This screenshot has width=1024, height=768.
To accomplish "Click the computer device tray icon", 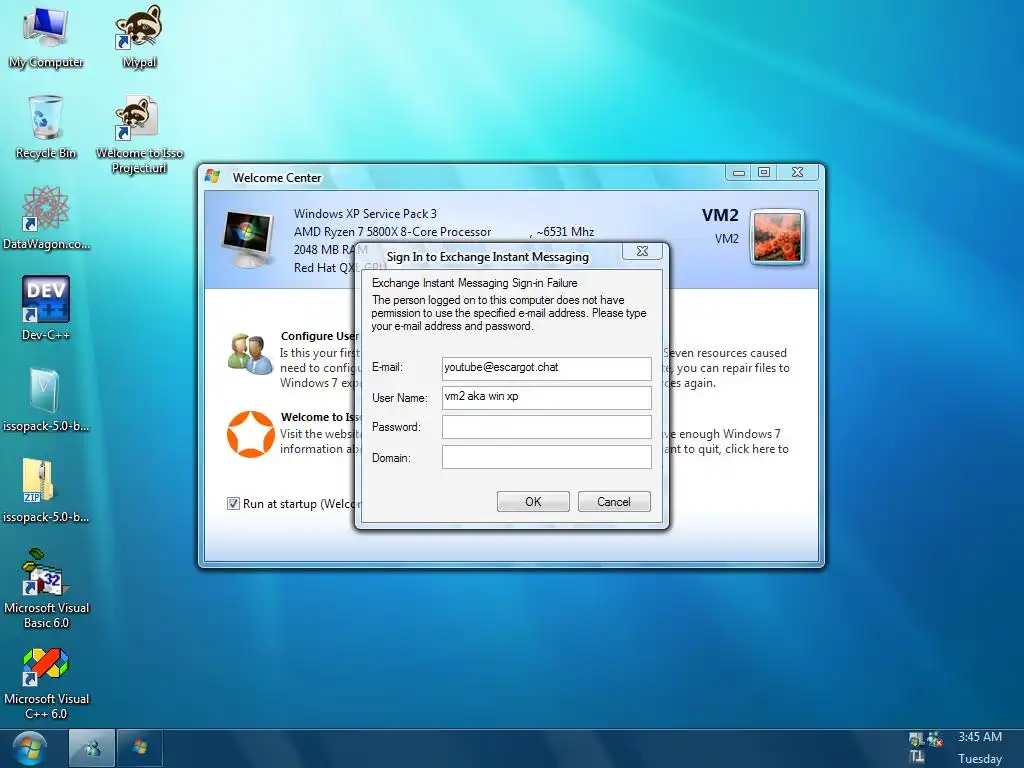I will pos(916,739).
